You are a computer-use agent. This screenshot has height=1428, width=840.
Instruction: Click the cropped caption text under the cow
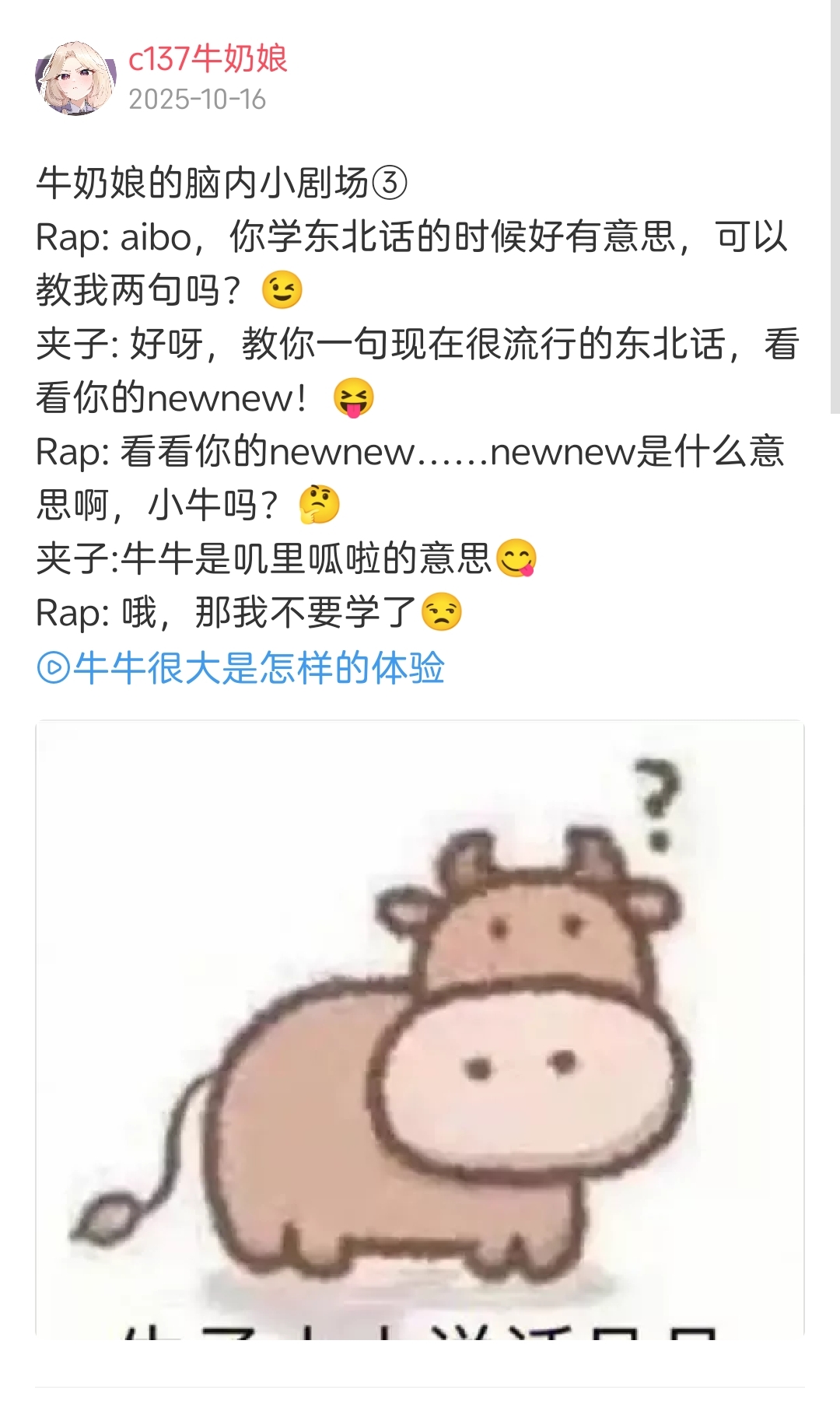420,1328
